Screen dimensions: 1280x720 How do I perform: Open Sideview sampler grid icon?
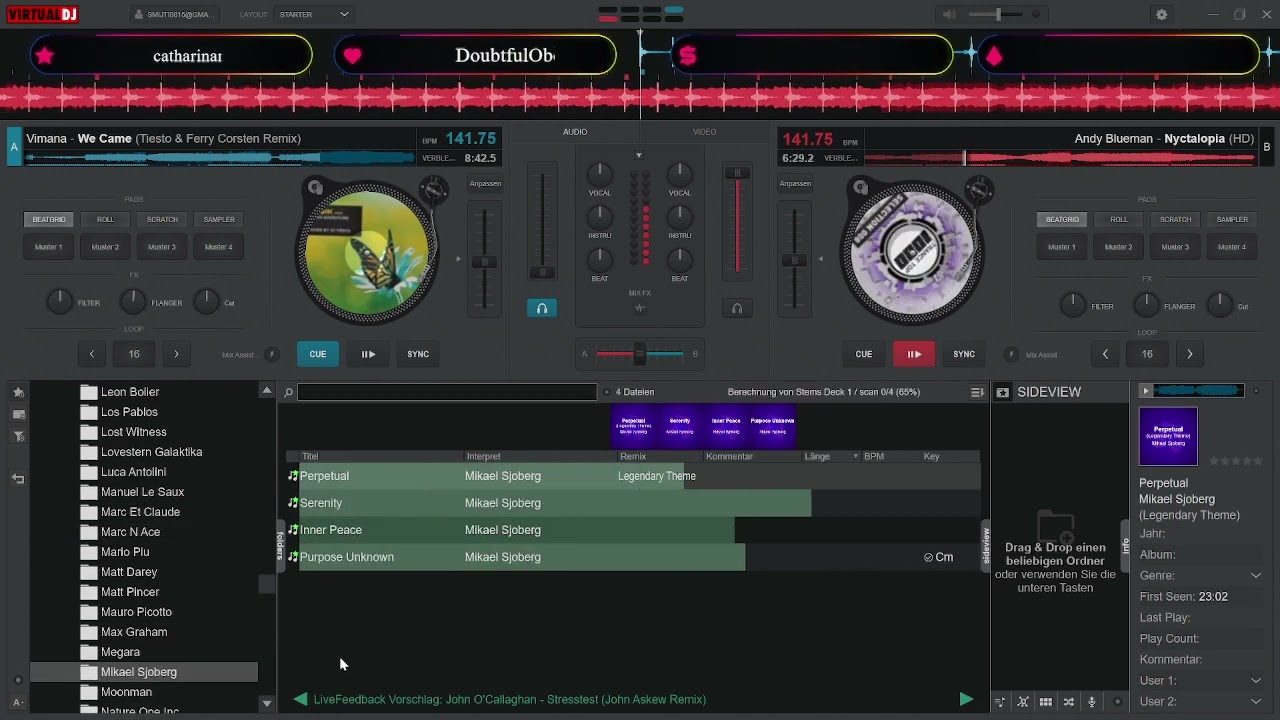[1046, 702]
